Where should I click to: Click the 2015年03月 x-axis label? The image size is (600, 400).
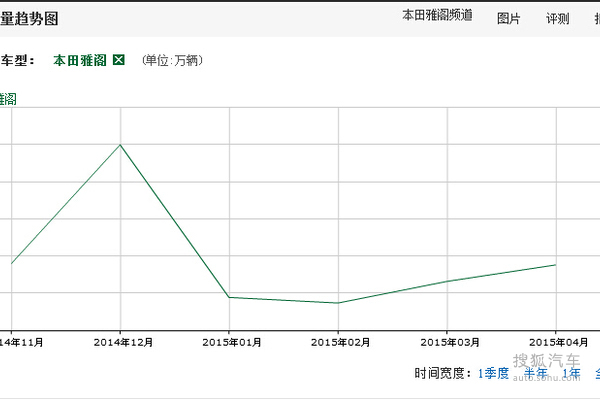point(447,342)
